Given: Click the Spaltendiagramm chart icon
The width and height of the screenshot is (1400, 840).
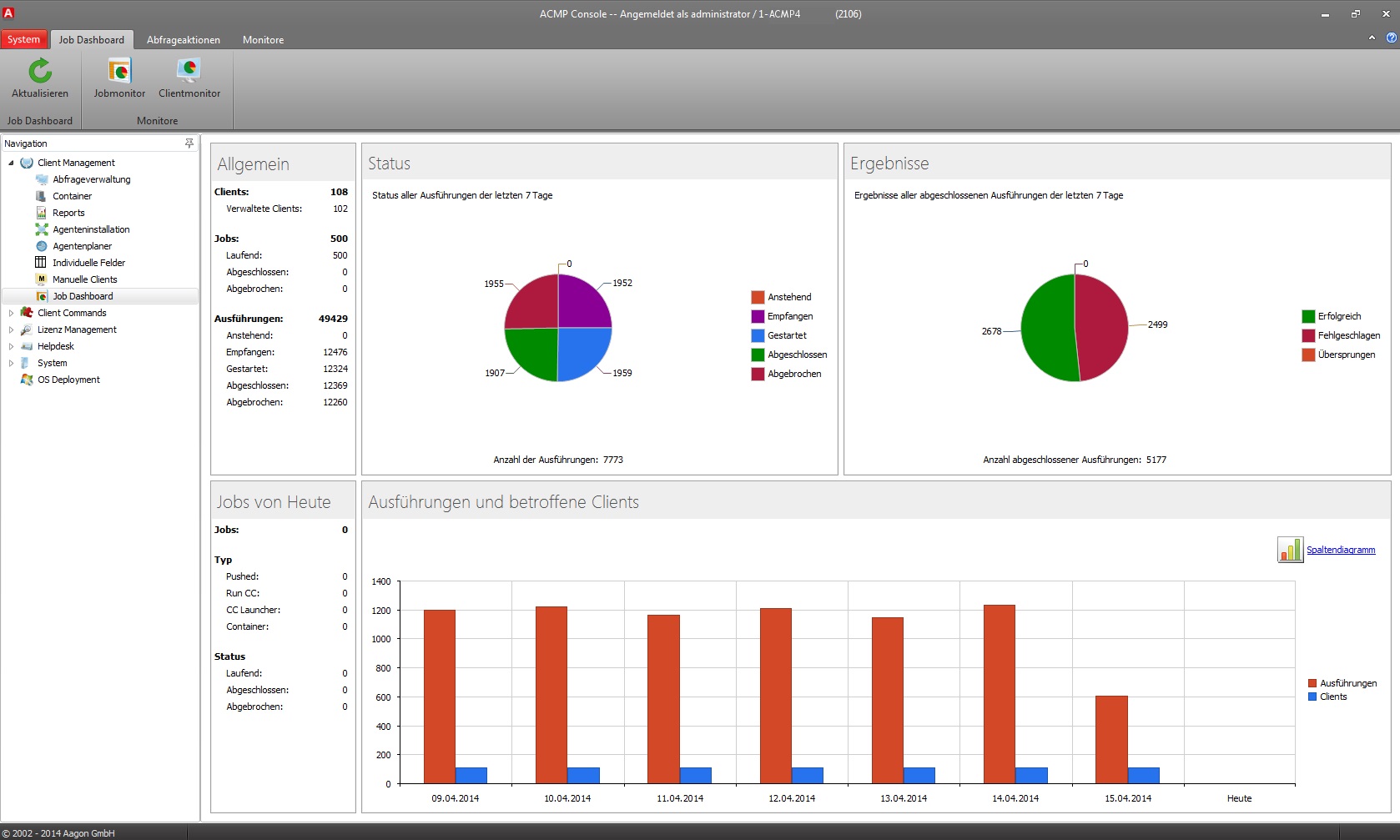Looking at the screenshot, I should coord(1290,550).
